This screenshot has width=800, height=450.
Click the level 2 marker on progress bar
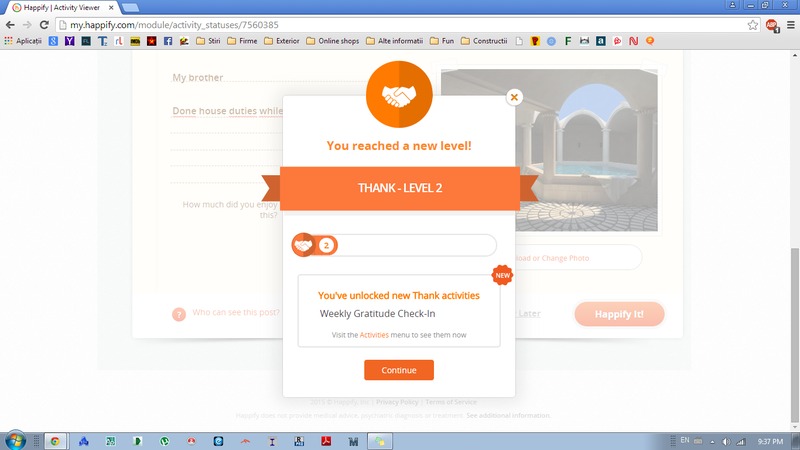pos(327,245)
